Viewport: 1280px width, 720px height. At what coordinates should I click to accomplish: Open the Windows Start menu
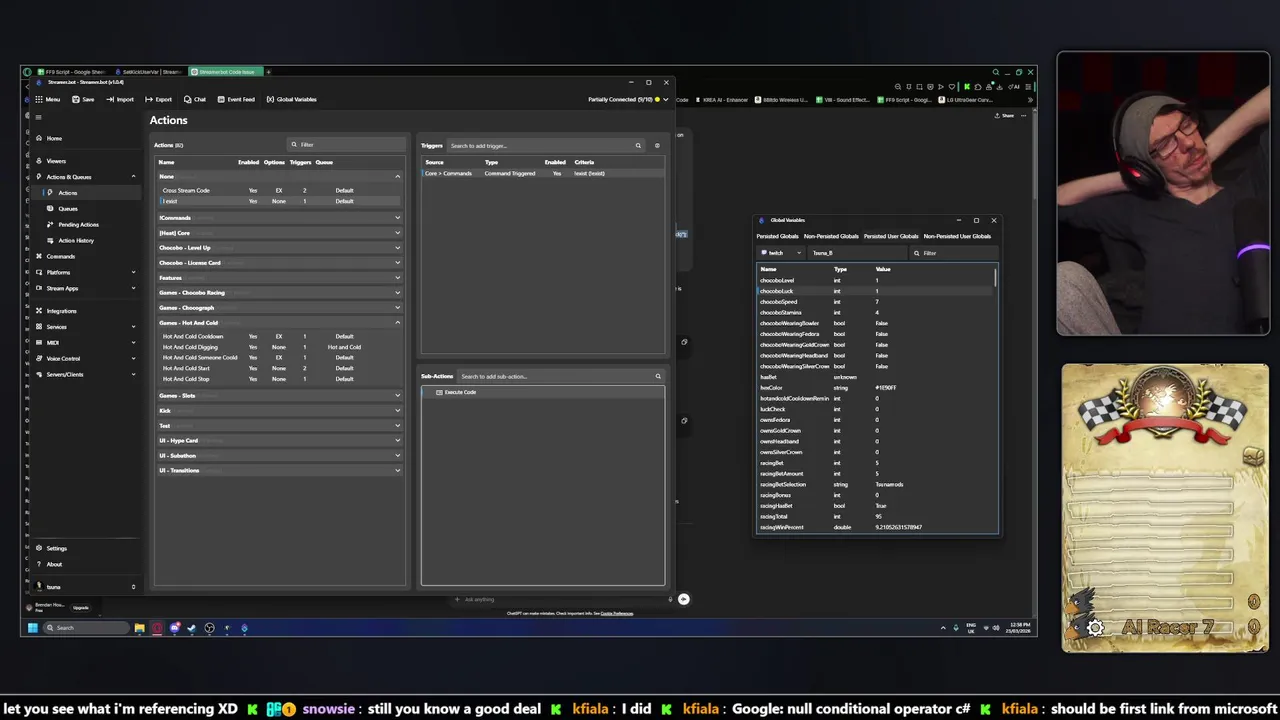[32, 628]
